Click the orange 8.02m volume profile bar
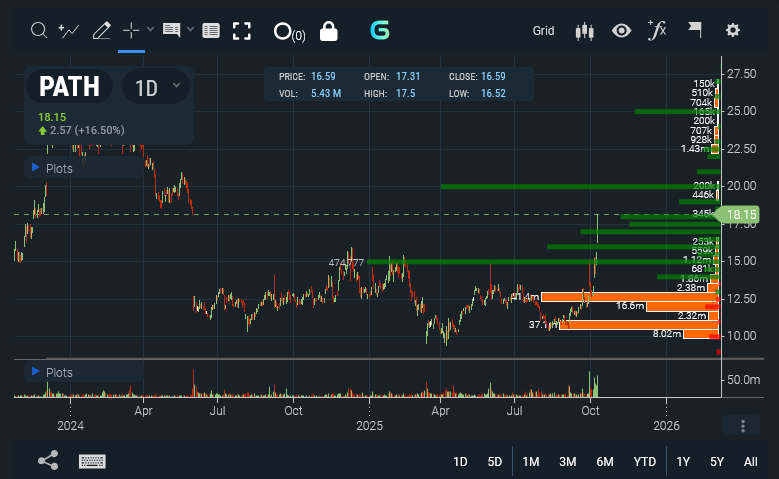The width and height of the screenshot is (779, 479). tap(701, 334)
